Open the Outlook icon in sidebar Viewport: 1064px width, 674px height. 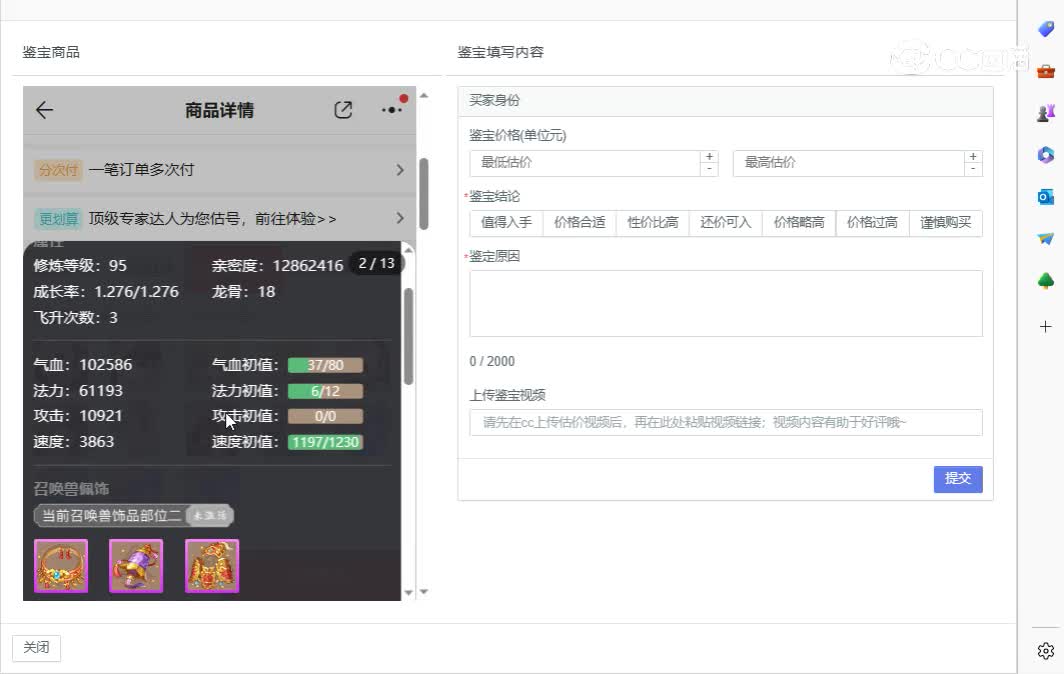tap(1046, 197)
